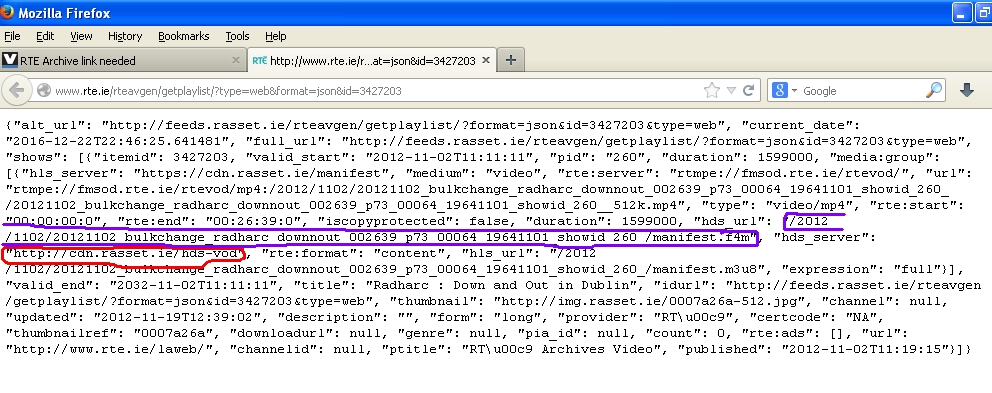Click the site identity globe icon
The width and height of the screenshot is (992, 393).
pyautogui.click(x=44, y=90)
